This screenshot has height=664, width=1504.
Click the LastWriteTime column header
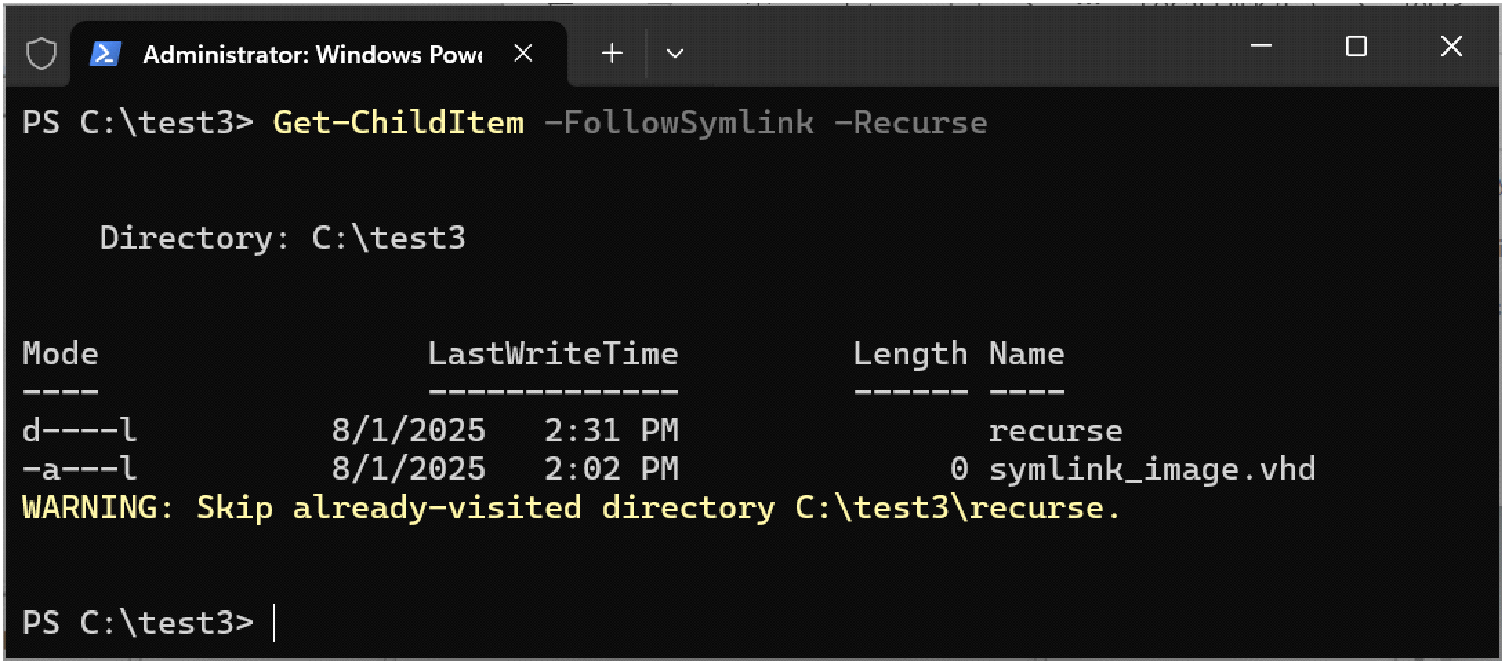point(553,353)
